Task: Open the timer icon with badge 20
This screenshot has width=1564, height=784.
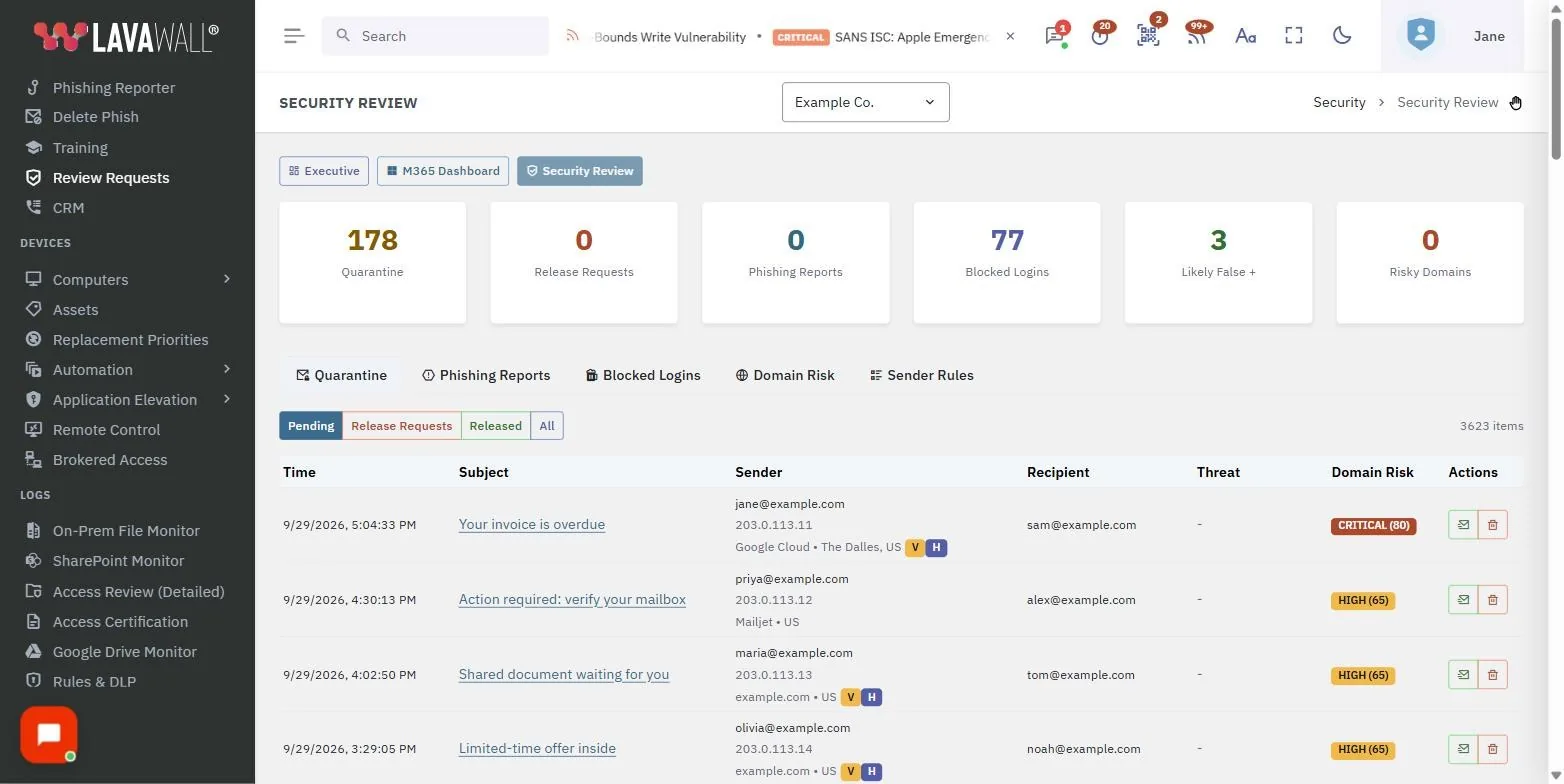Action: point(1100,36)
